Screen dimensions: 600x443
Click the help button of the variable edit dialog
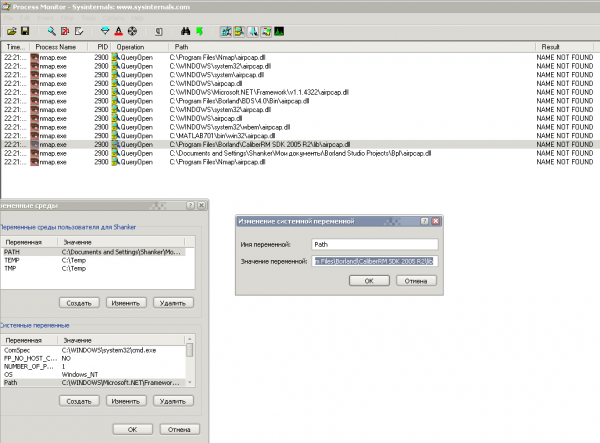click(x=424, y=221)
